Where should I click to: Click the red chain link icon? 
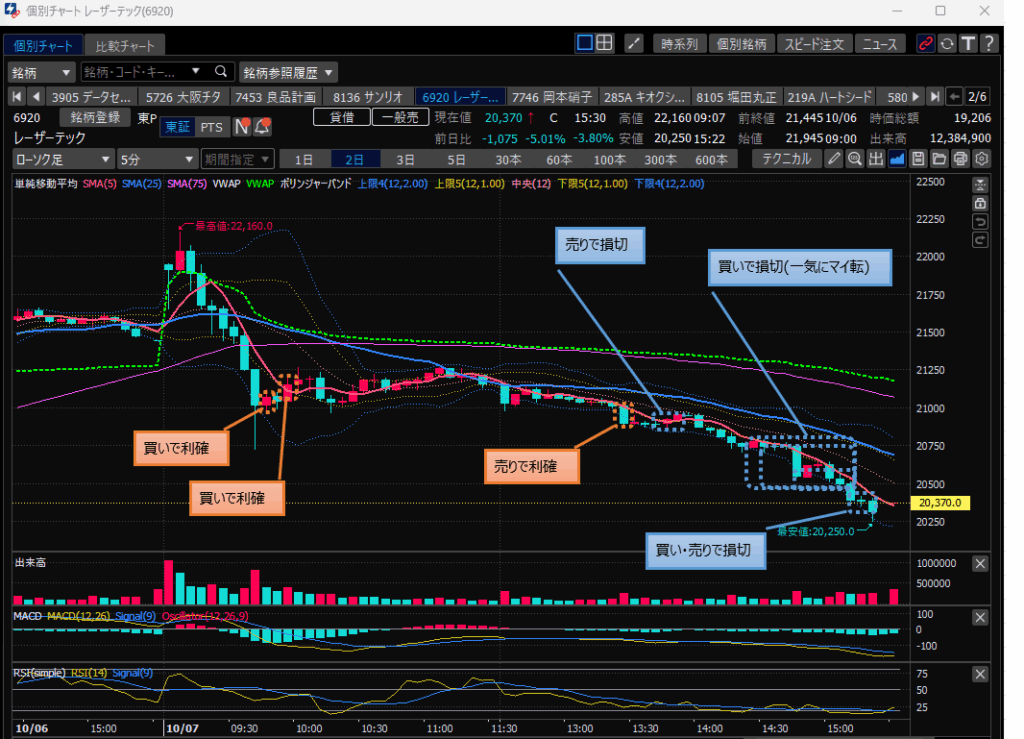pos(926,44)
